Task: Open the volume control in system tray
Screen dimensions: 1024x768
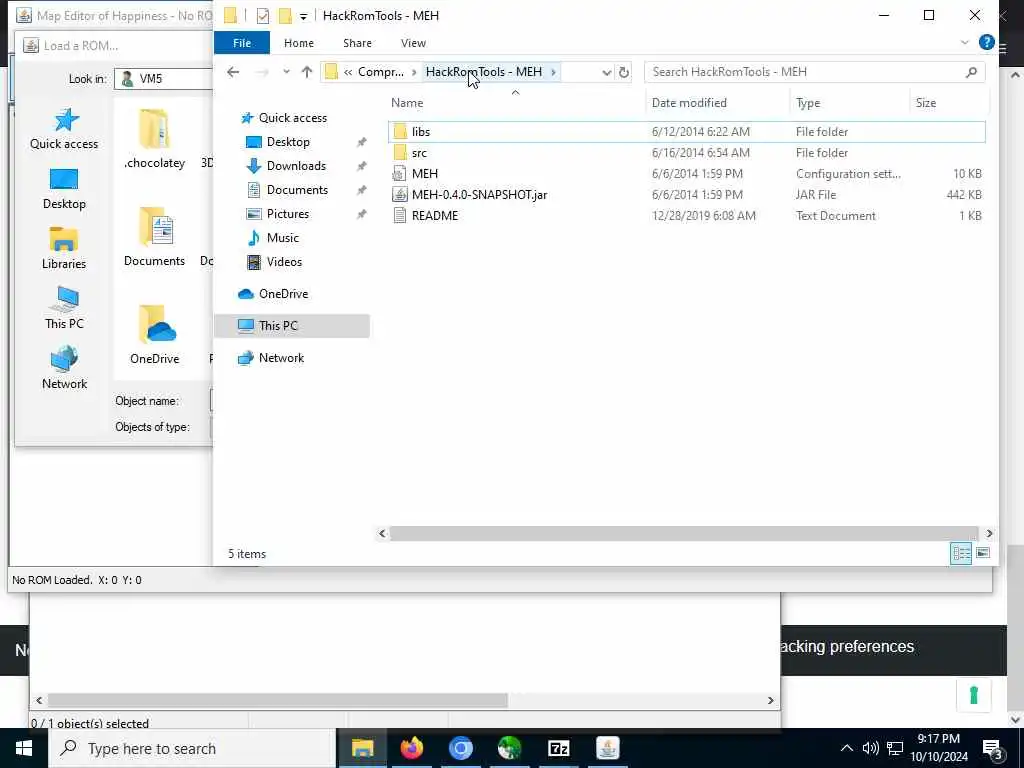Action: click(871, 748)
